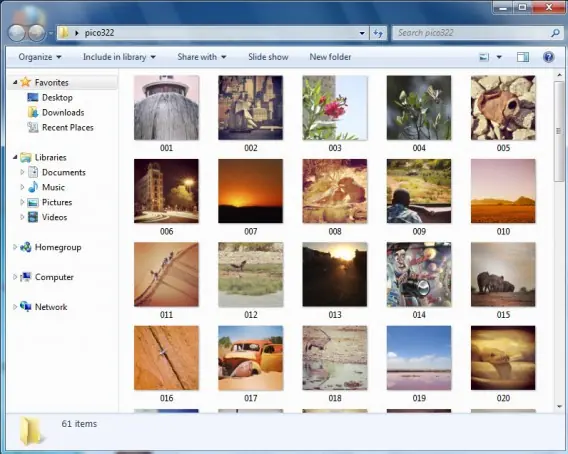Open the Include in library dropdown

[x=119, y=57]
